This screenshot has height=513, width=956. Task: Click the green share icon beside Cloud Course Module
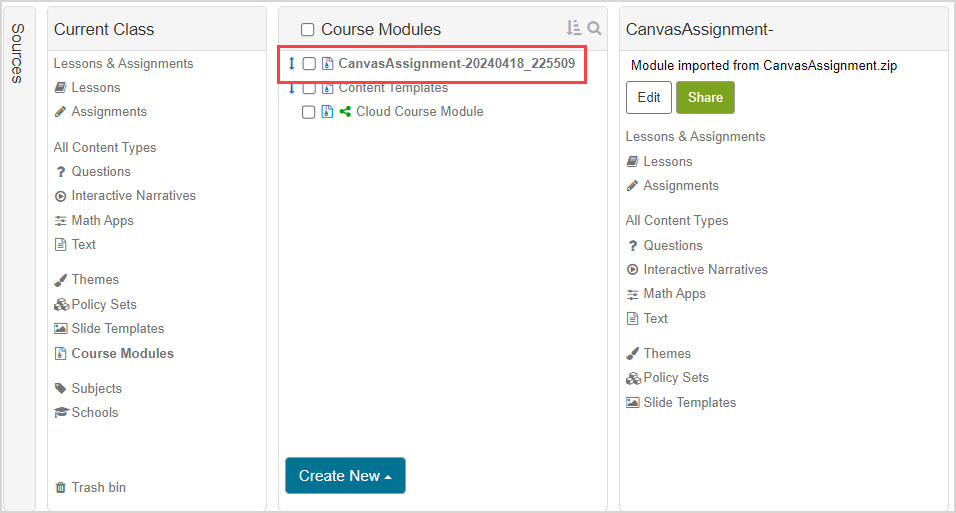[x=345, y=112]
